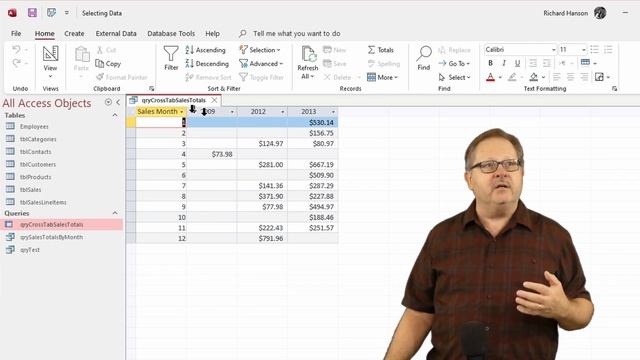Image resolution: width=640 pixels, height=360 pixels.
Task: Switch to the Create tab
Action: (74, 33)
